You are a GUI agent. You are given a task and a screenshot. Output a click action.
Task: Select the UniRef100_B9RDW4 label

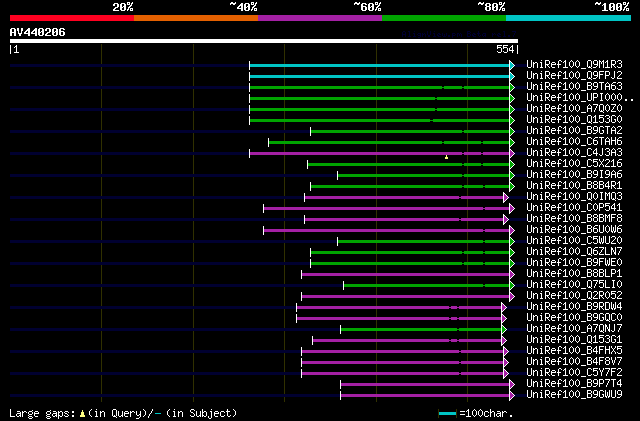click(x=574, y=307)
